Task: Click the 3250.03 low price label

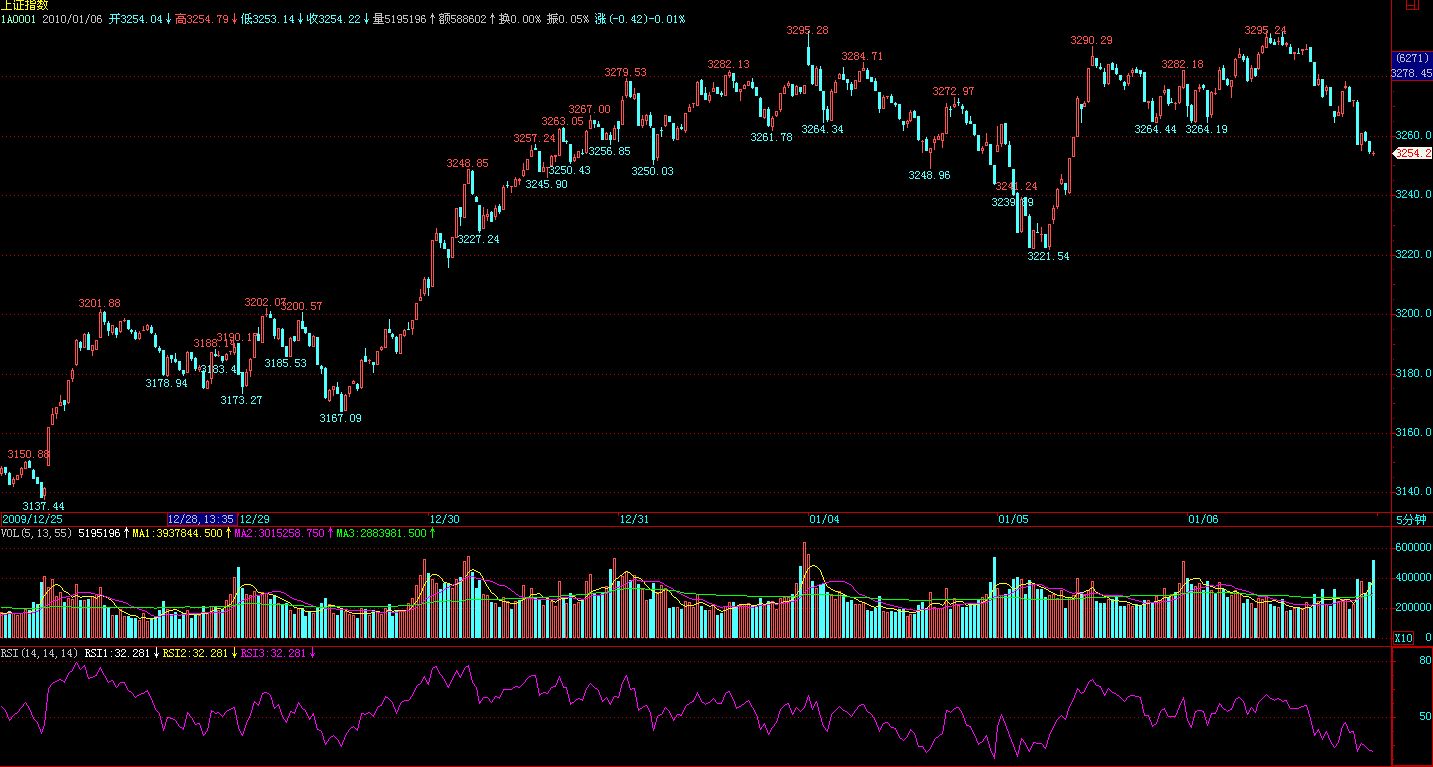Action: point(652,171)
